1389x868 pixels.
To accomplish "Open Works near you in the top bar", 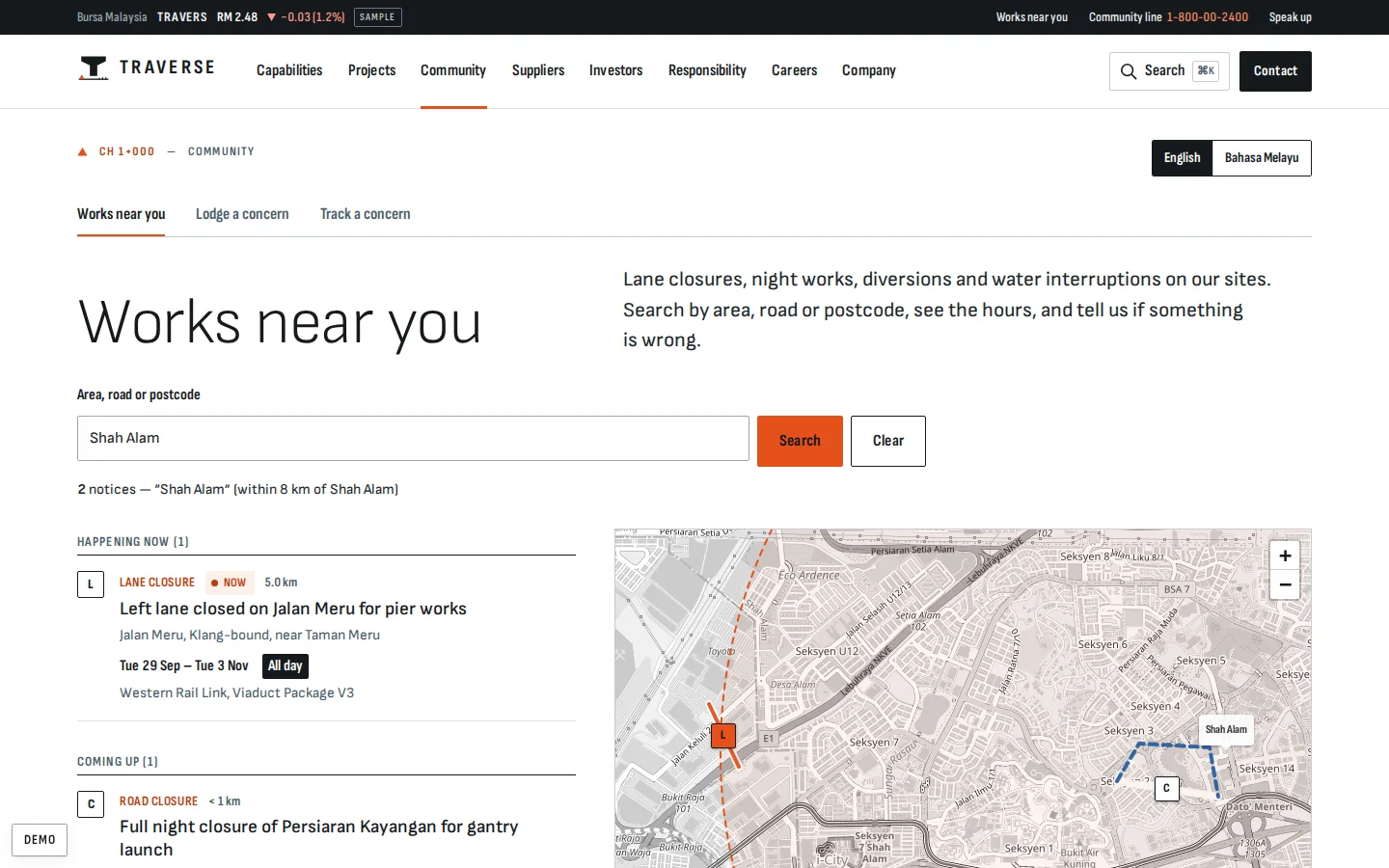I will pos(1032,17).
